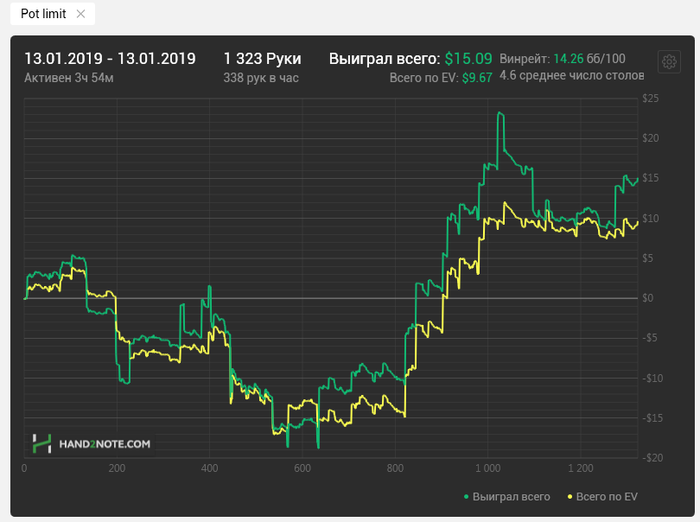Click the green line's highest peak
Viewport: 700px width, 522px height.
tap(498, 113)
